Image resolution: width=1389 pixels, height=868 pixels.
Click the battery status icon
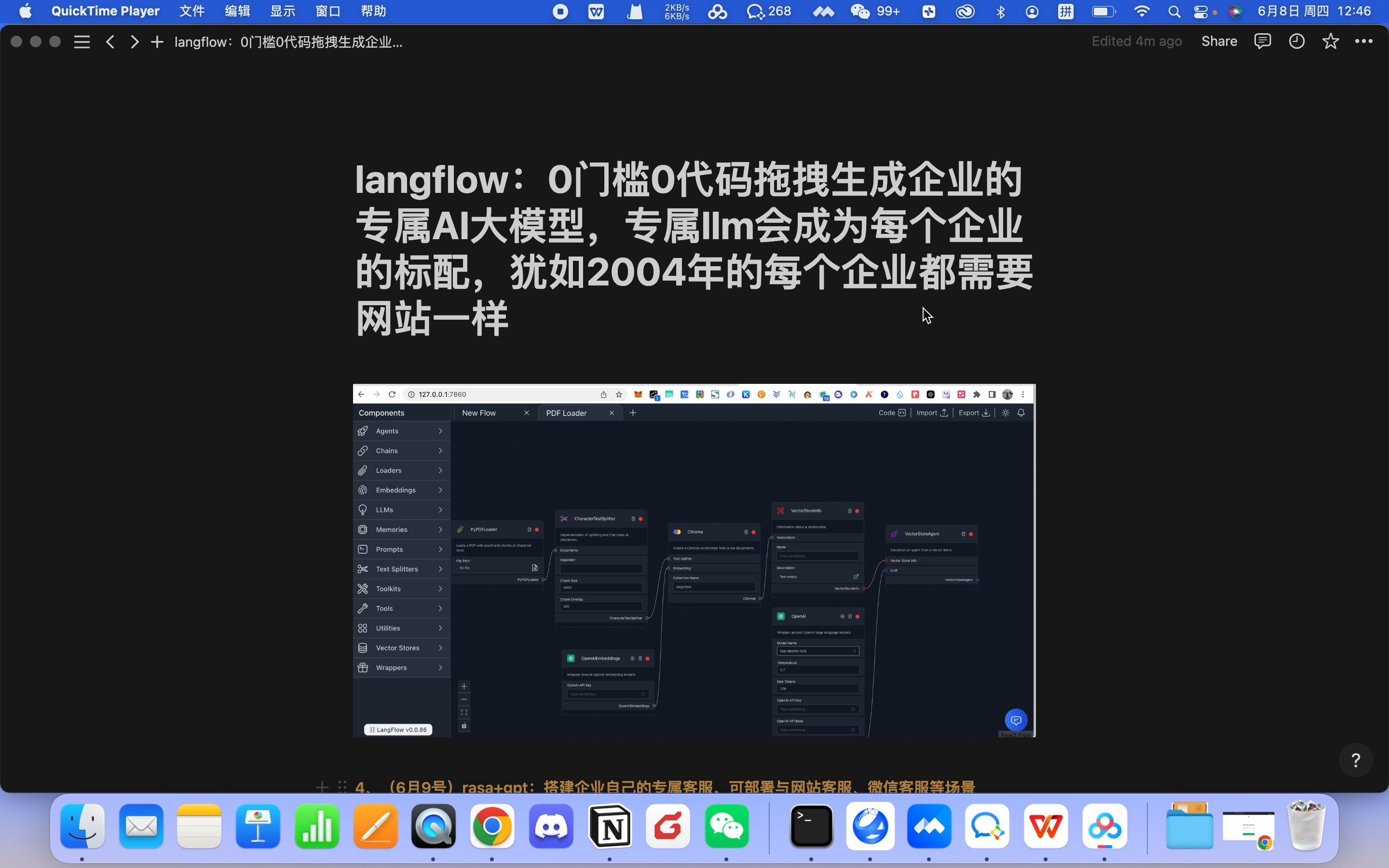pyautogui.click(x=1103, y=12)
